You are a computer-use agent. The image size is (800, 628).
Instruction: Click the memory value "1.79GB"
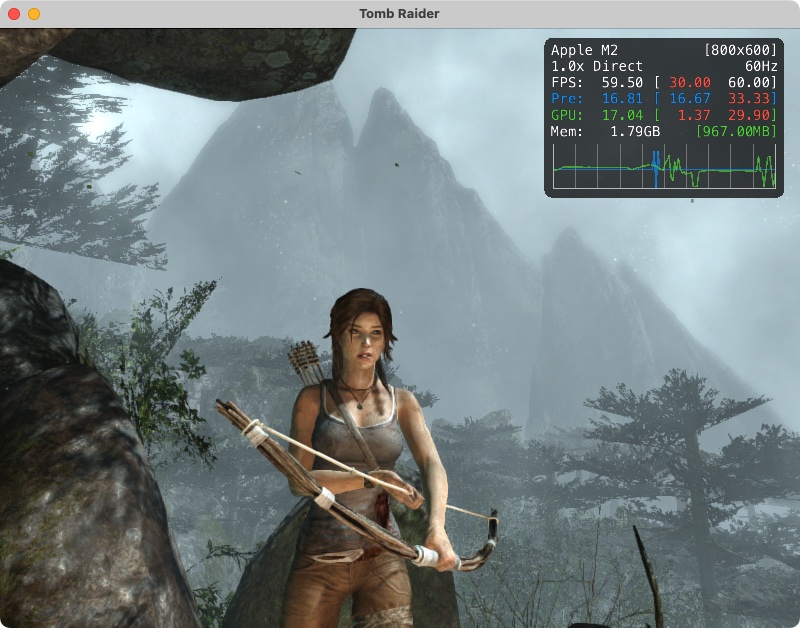(x=635, y=132)
